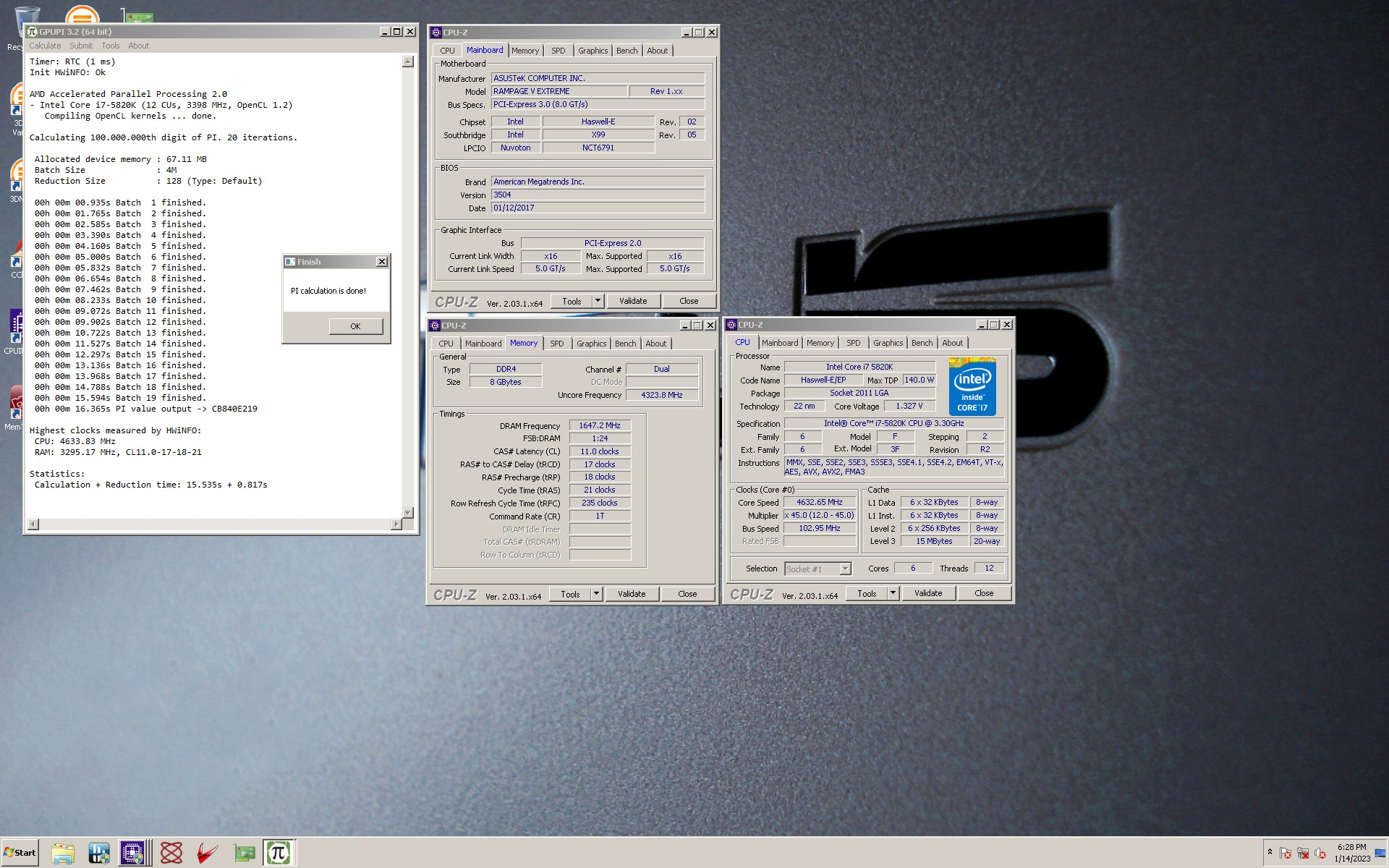Switch to GPUPI via the pi taskbar icon
1389x868 pixels.
(279, 853)
